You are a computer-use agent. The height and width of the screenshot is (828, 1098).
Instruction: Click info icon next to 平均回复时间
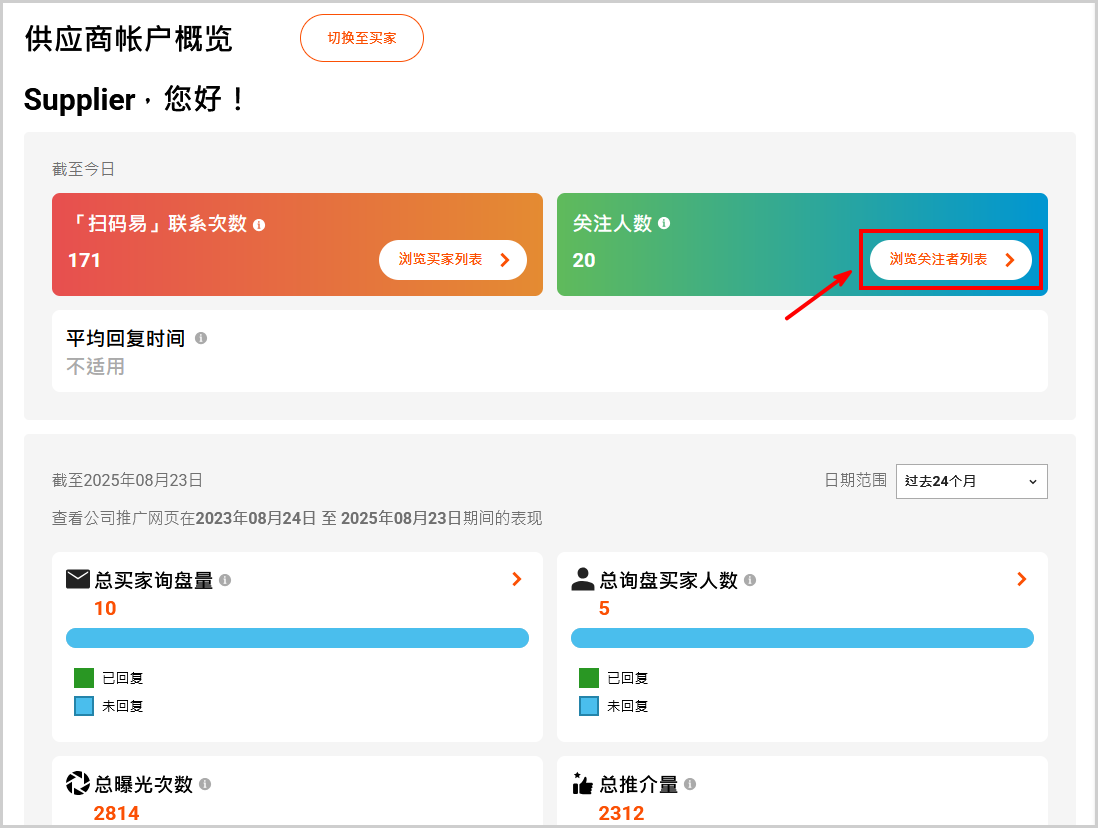tap(201, 338)
